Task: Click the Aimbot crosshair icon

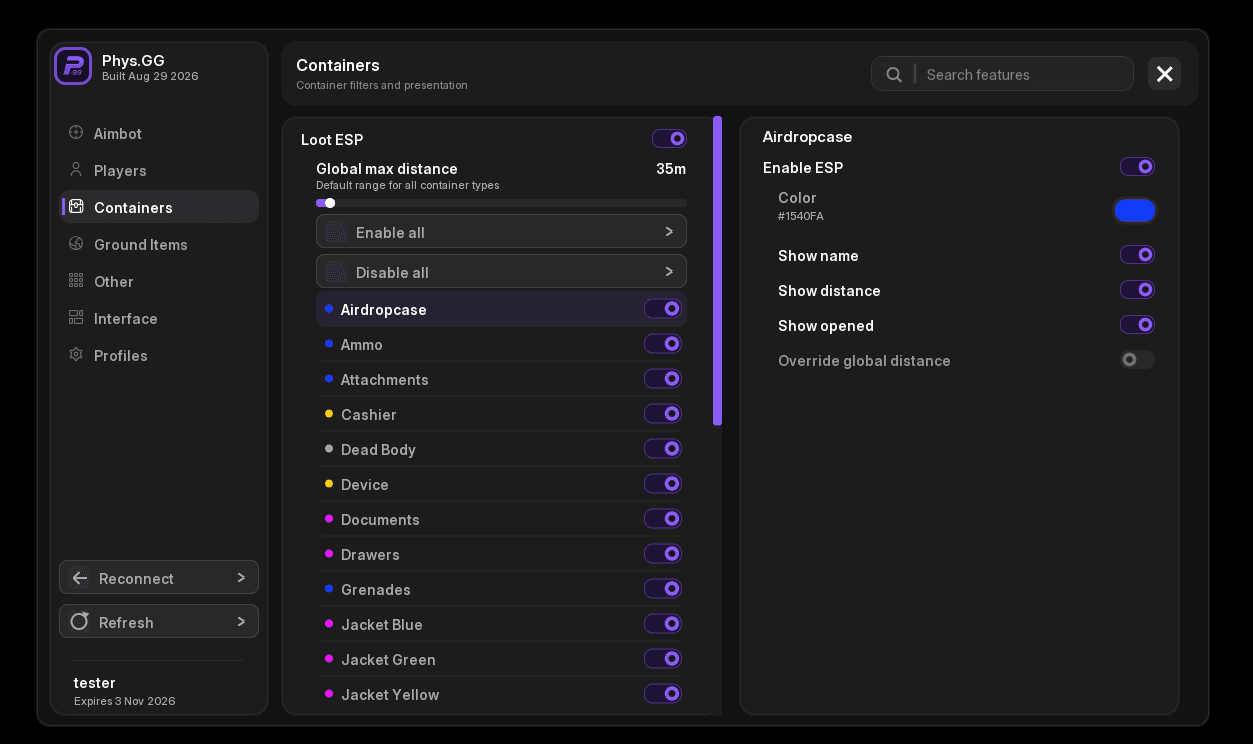Action: point(76,133)
